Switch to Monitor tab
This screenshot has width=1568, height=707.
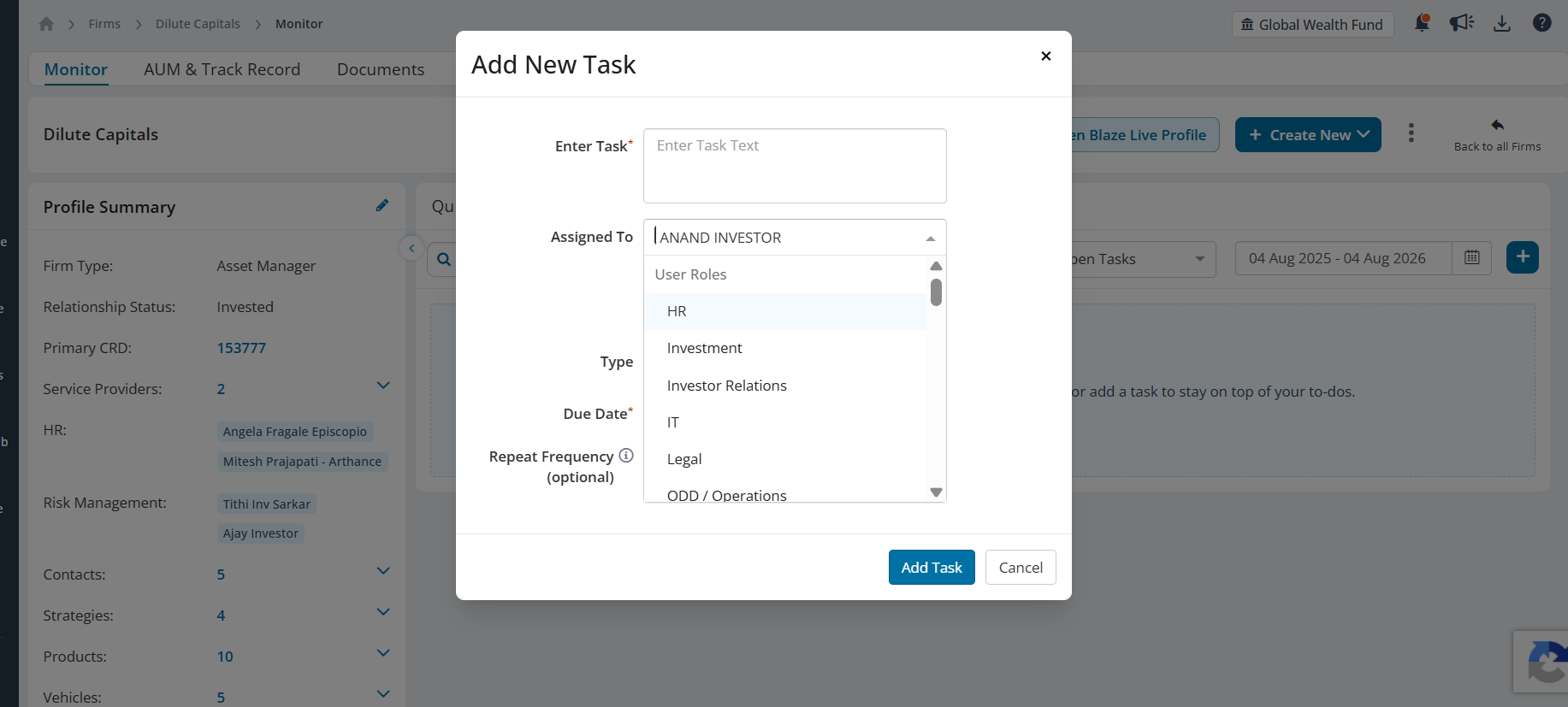coord(76,69)
